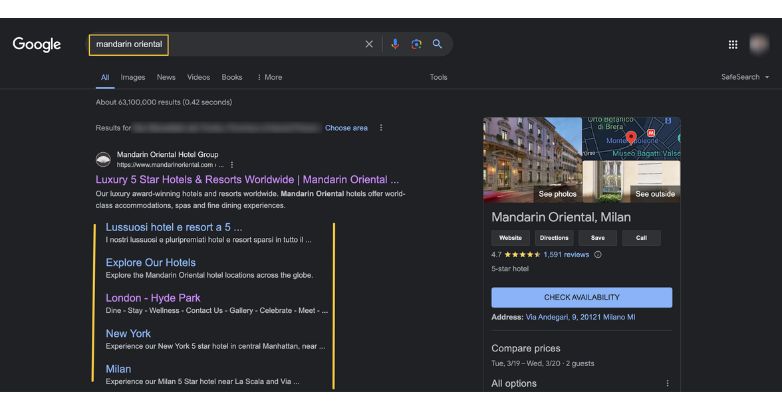
Task: Open hotel See photos thumbnail
Action: coord(532,160)
